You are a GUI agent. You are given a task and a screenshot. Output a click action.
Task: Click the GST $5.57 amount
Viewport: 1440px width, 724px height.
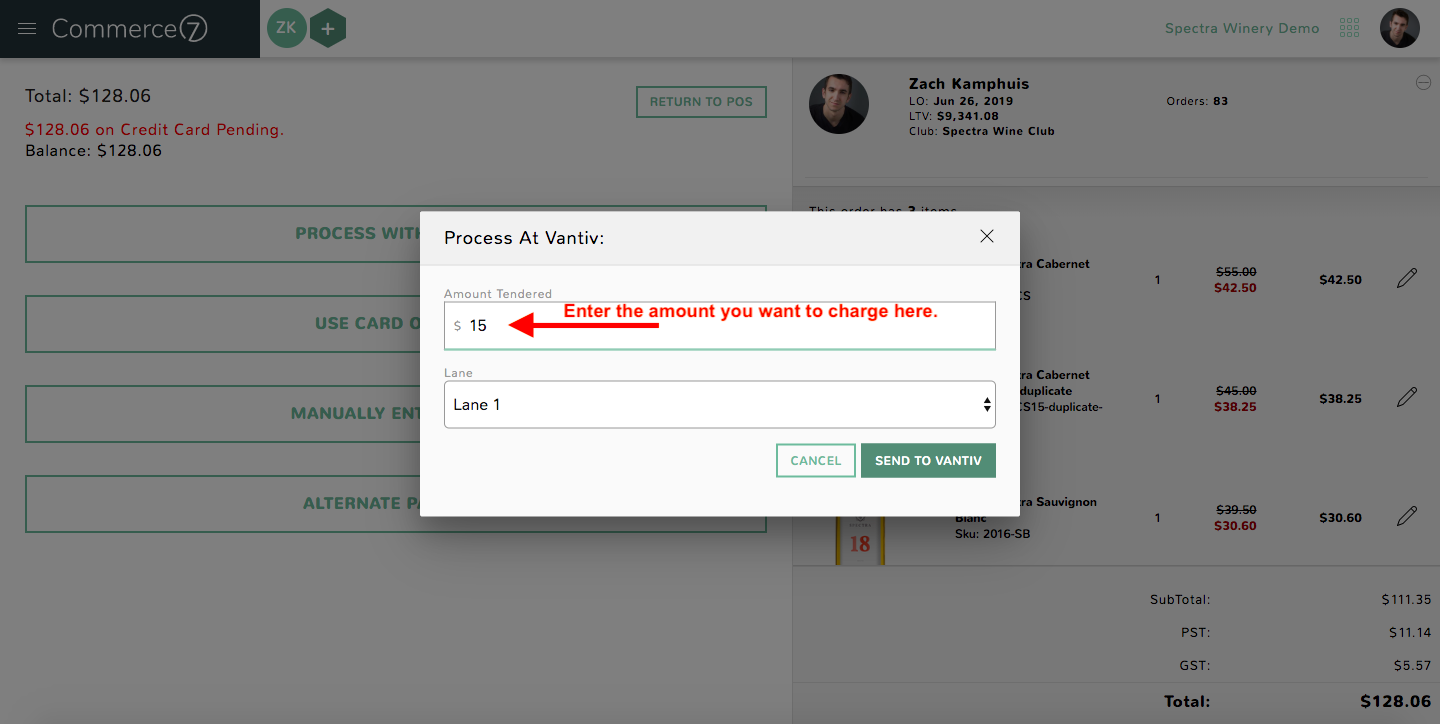coord(1414,665)
